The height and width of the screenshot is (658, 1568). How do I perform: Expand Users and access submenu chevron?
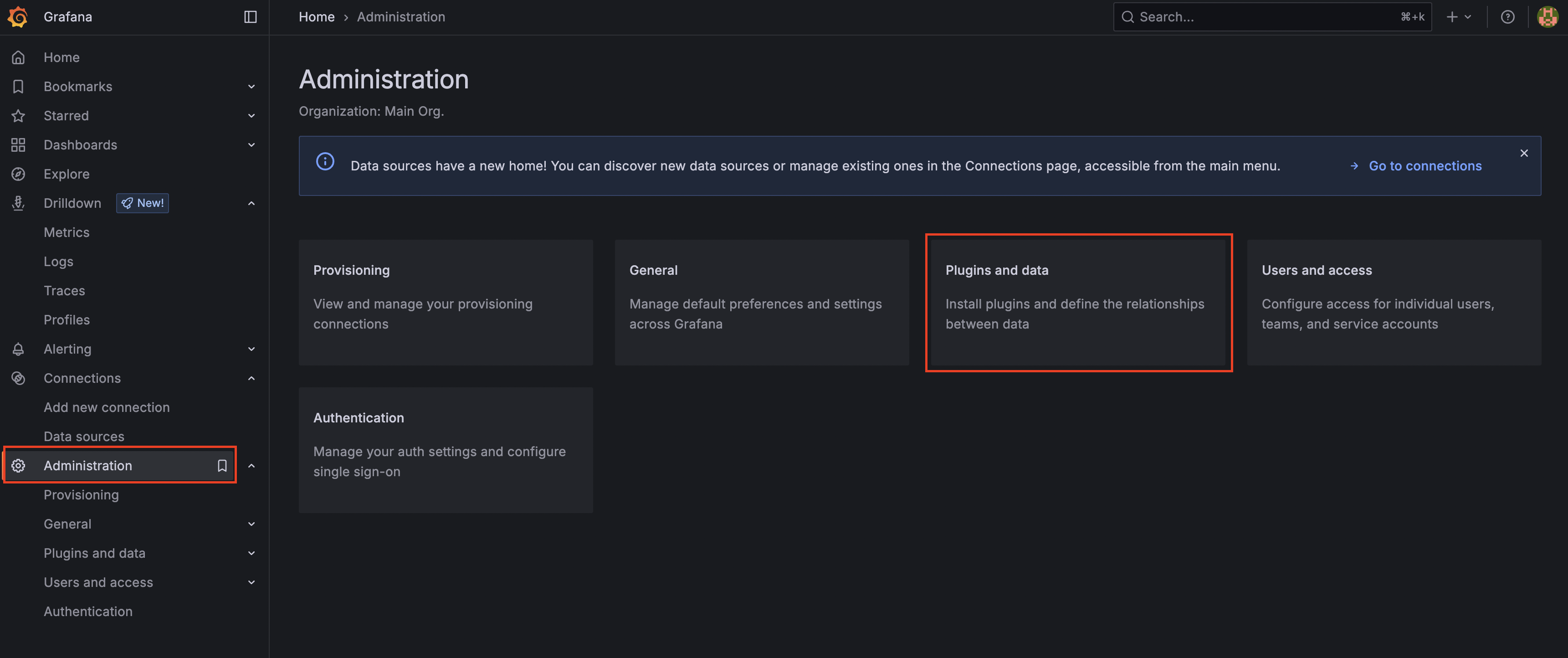tap(251, 582)
